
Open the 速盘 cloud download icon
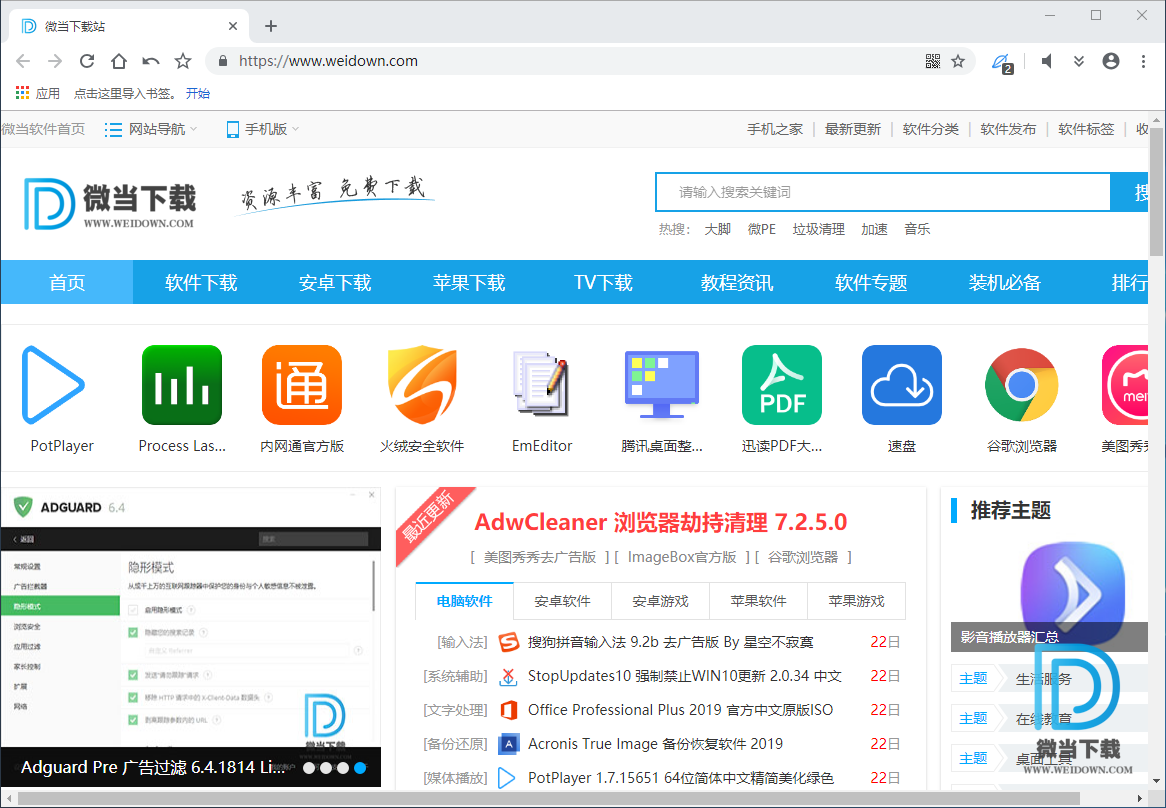point(901,385)
